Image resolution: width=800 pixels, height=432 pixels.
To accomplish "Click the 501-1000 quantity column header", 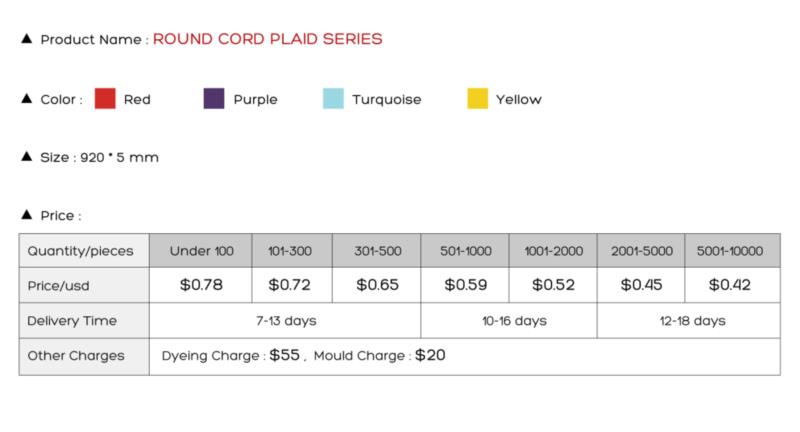I will (x=465, y=250).
